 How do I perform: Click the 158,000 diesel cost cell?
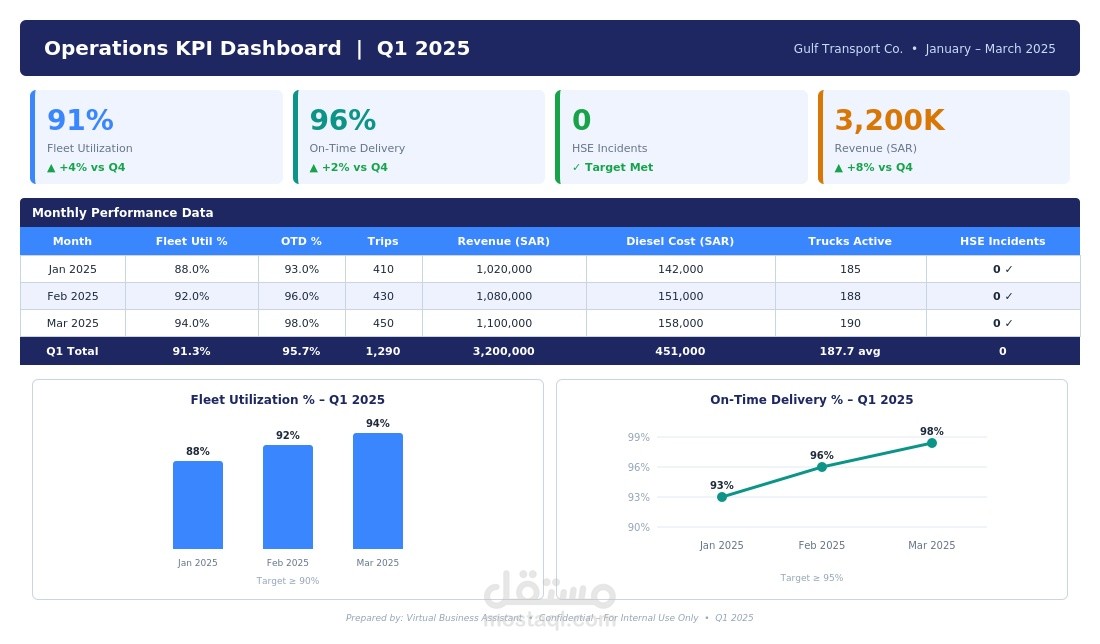[680, 323]
